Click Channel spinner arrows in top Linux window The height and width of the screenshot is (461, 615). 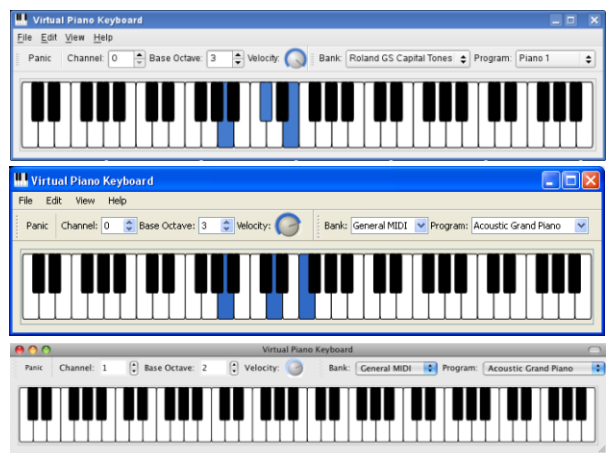tap(140, 58)
